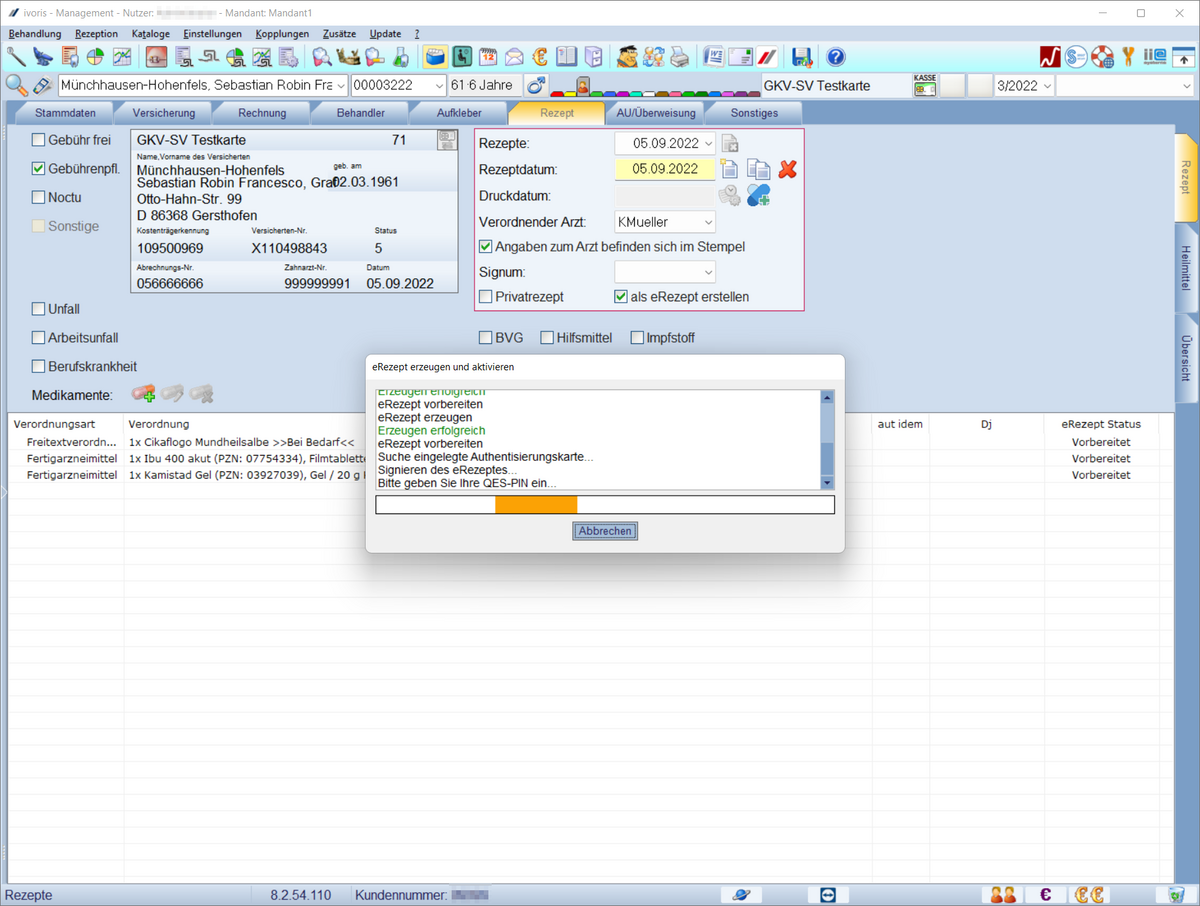
Task: Uncheck als eRezept erstellen
Action: coord(621,297)
